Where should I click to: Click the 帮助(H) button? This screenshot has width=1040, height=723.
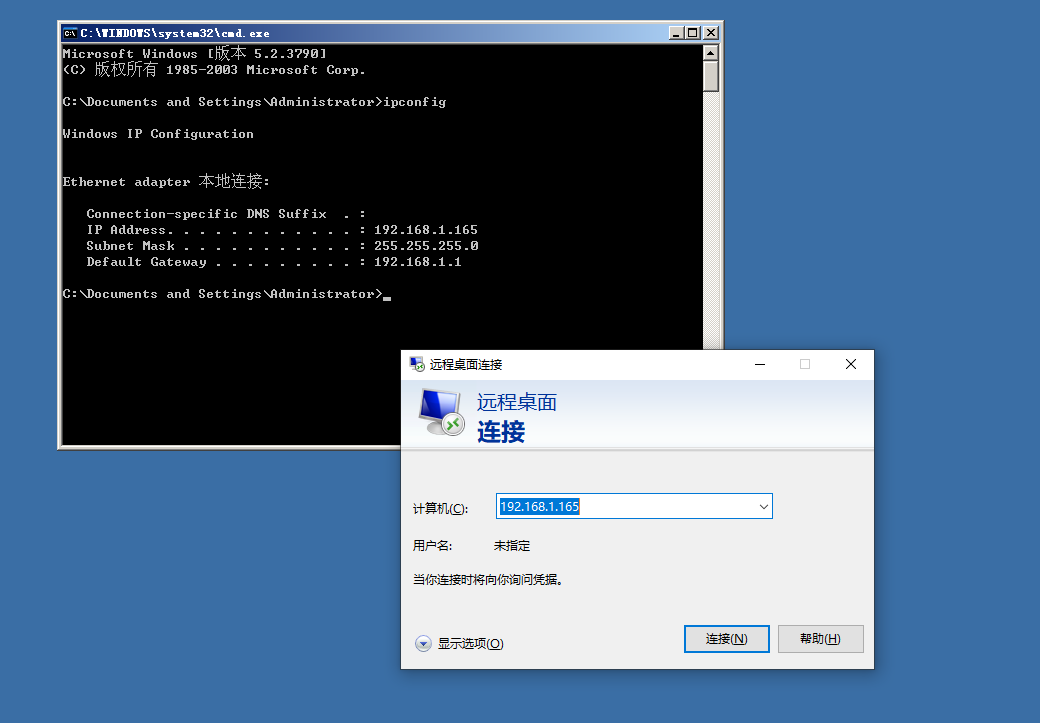point(820,639)
